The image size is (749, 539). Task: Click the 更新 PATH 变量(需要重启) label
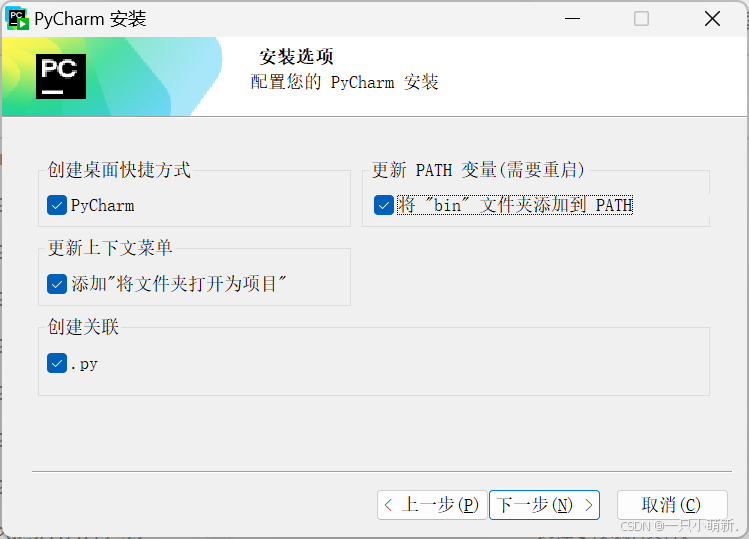click(x=478, y=170)
